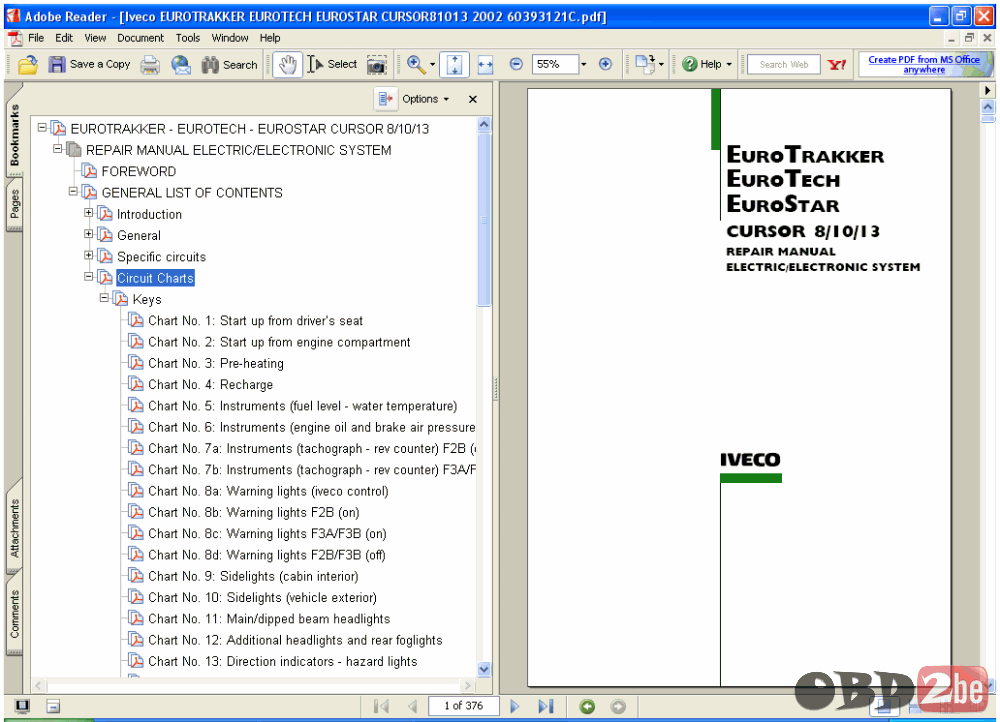This screenshot has height=722, width=1000.
Task: Click the zoom out minus button
Action: coord(516,64)
